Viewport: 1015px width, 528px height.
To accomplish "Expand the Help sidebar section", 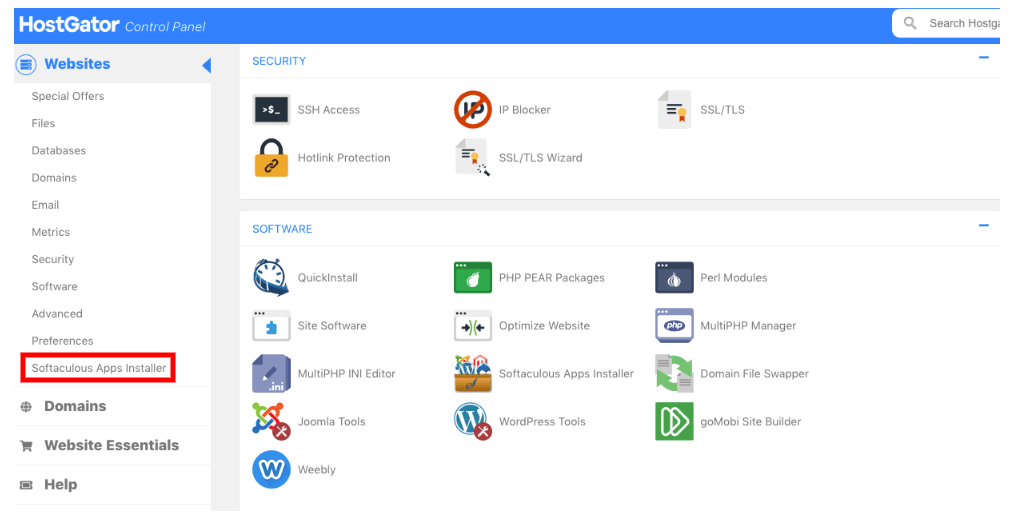I will [x=113, y=485].
